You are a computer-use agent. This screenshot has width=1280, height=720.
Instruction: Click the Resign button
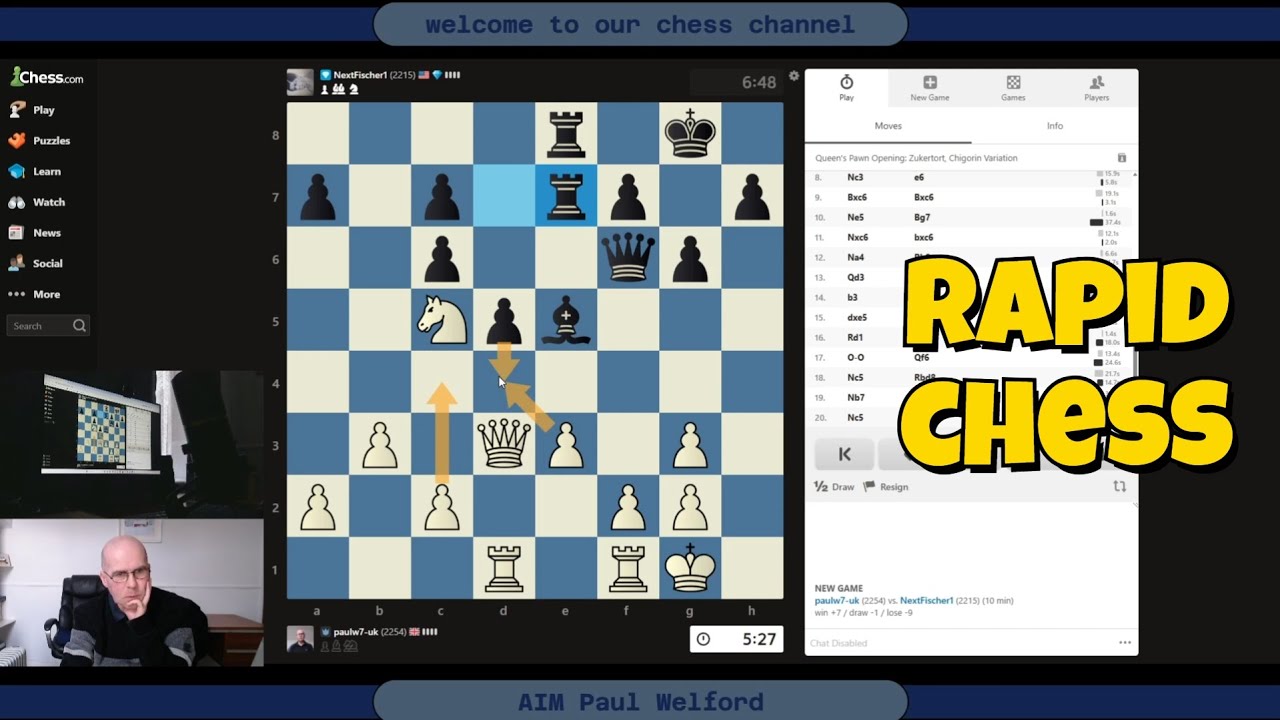pyautogui.click(x=886, y=487)
